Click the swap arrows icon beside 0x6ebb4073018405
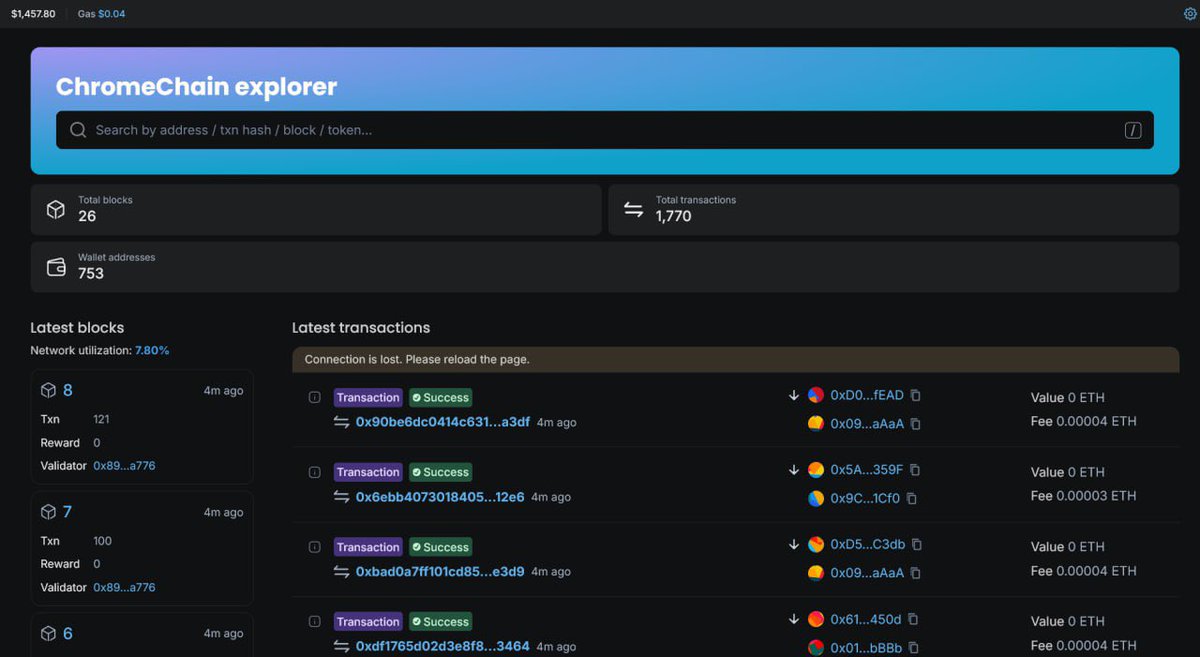Viewport: 1200px width, 657px height. [x=341, y=497]
